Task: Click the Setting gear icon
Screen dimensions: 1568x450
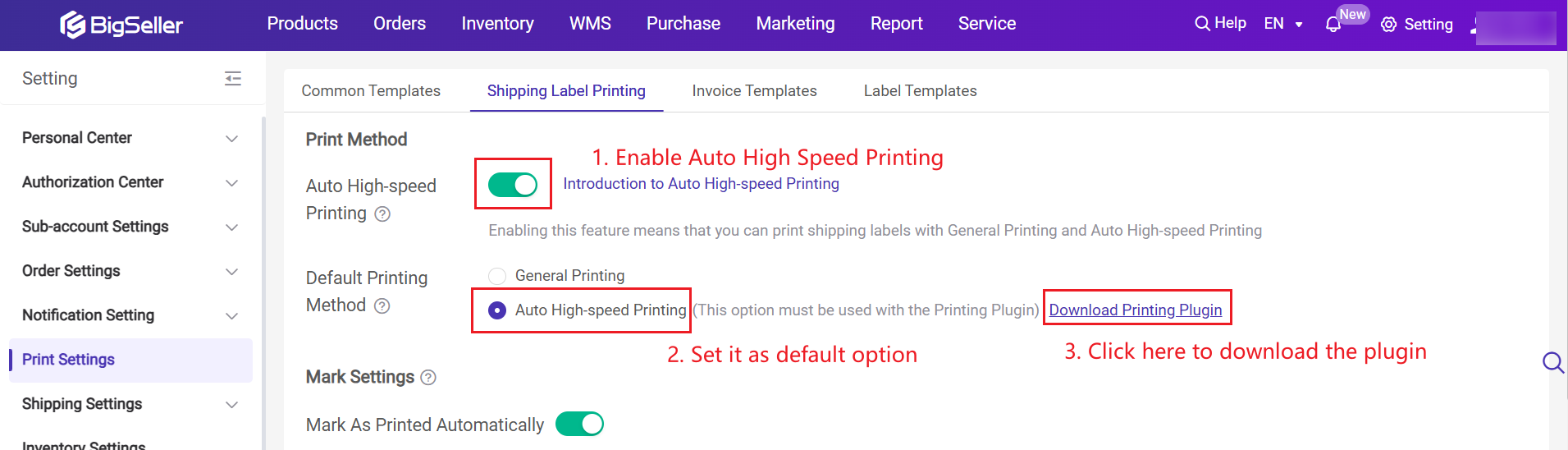Action: click(x=1388, y=25)
